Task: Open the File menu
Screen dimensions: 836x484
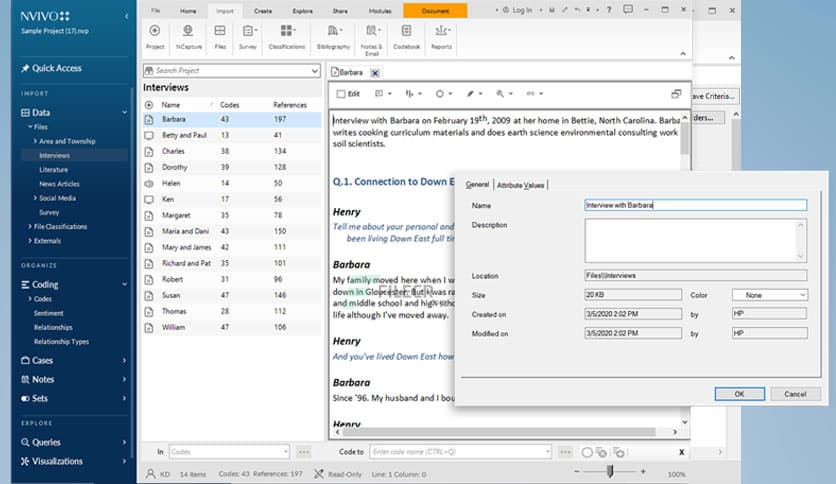Action: (155, 11)
